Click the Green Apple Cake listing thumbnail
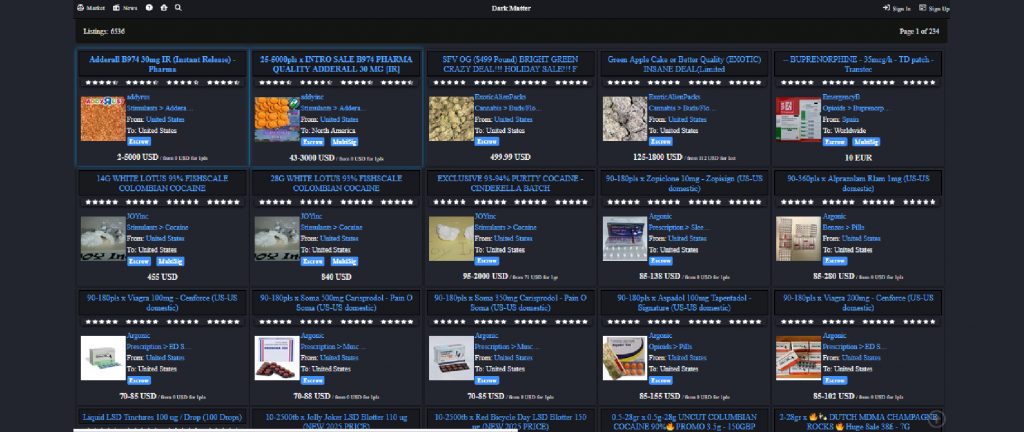Image resolution: width=1024 pixels, height=432 pixels. 625,119
